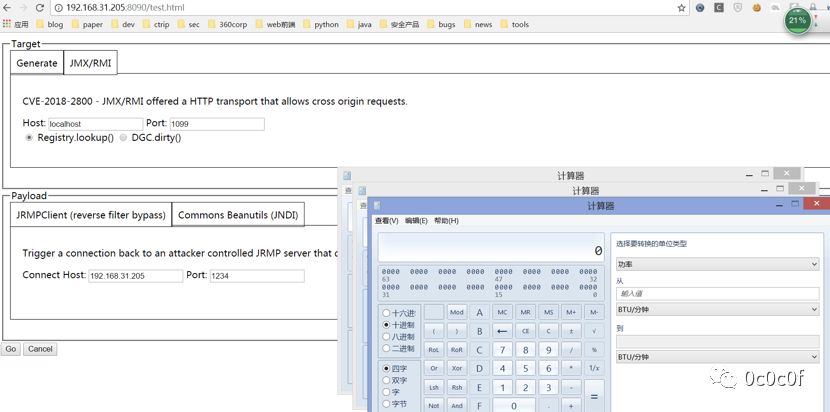Select JRMPClient (reverse filter bypass) tab
The width and height of the screenshot is (830, 412).
tap(91, 214)
